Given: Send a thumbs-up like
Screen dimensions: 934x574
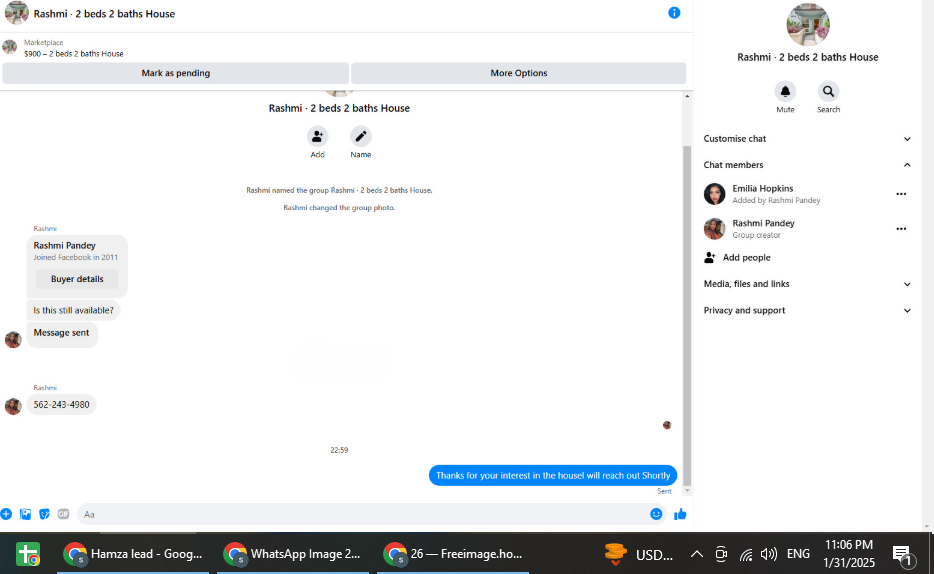Looking at the screenshot, I should 680,514.
